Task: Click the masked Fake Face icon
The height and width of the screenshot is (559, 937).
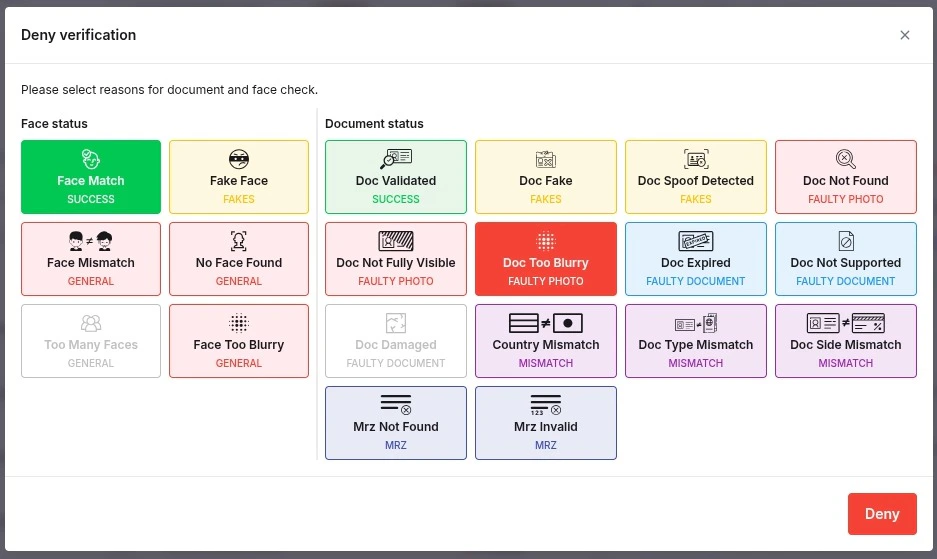Action: pos(238,159)
